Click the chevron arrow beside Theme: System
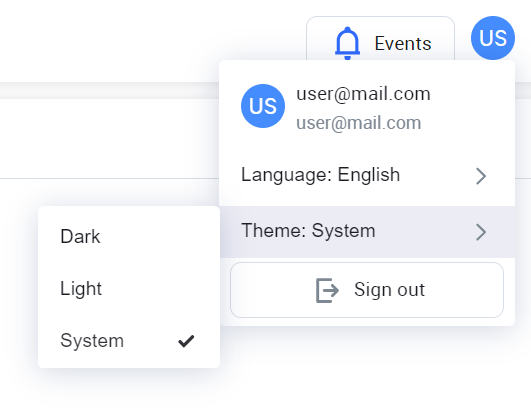 tap(481, 232)
